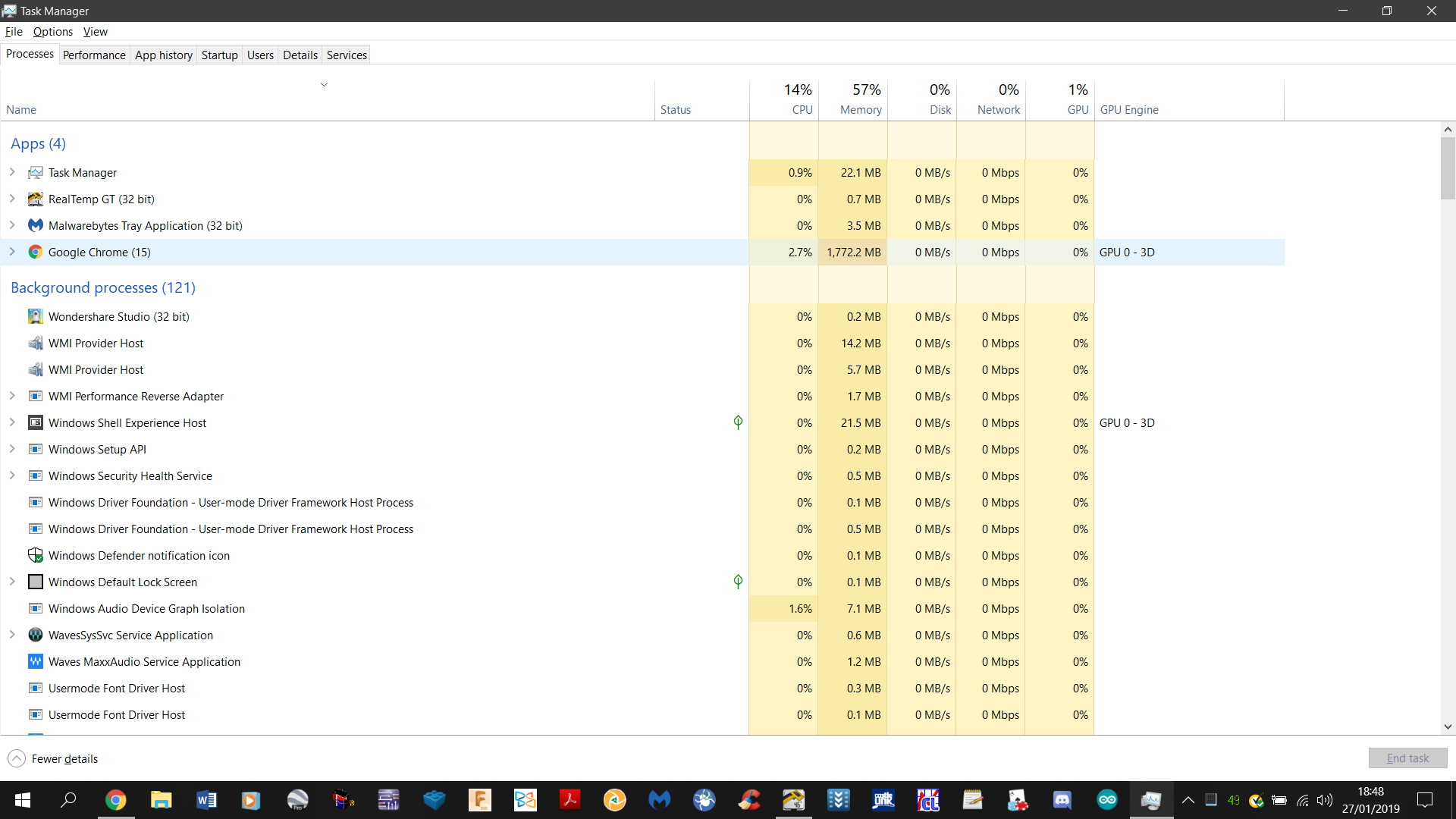This screenshot has width=1456, height=819.
Task: Open Microsoft Word from the taskbar
Action: [206, 800]
